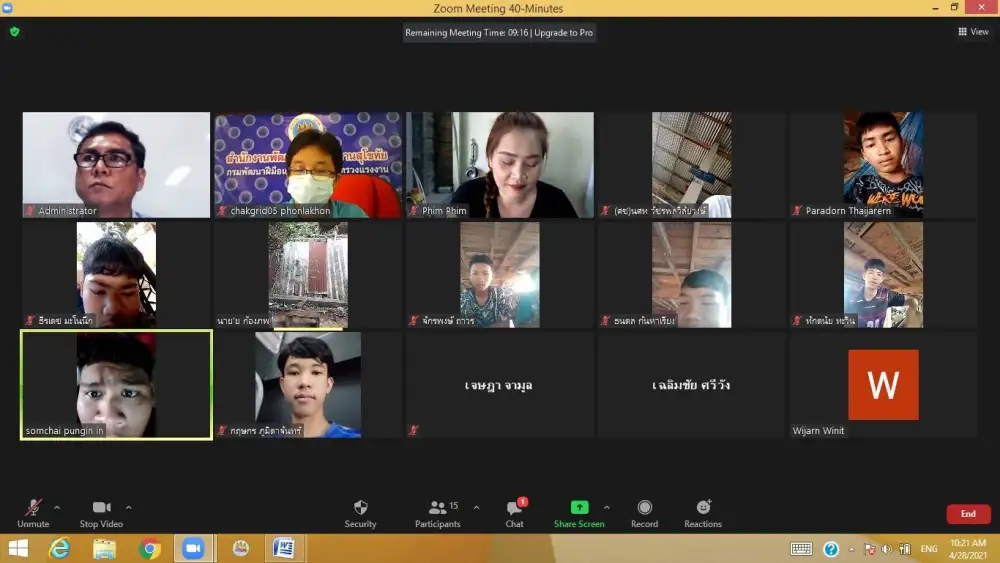The width and height of the screenshot is (1000, 563).
Task: Select Wijarn Winit's participant tile
Action: tap(883, 385)
